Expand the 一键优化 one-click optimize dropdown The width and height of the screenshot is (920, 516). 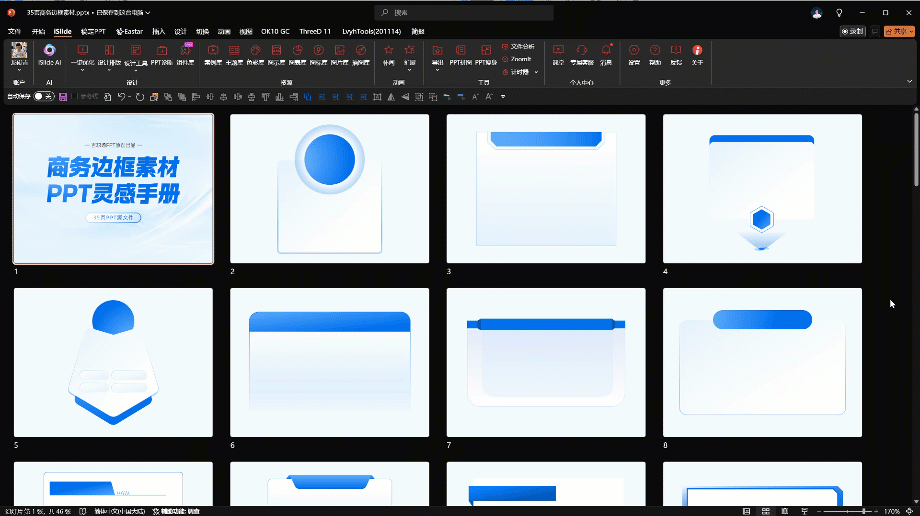click(83, 70)
